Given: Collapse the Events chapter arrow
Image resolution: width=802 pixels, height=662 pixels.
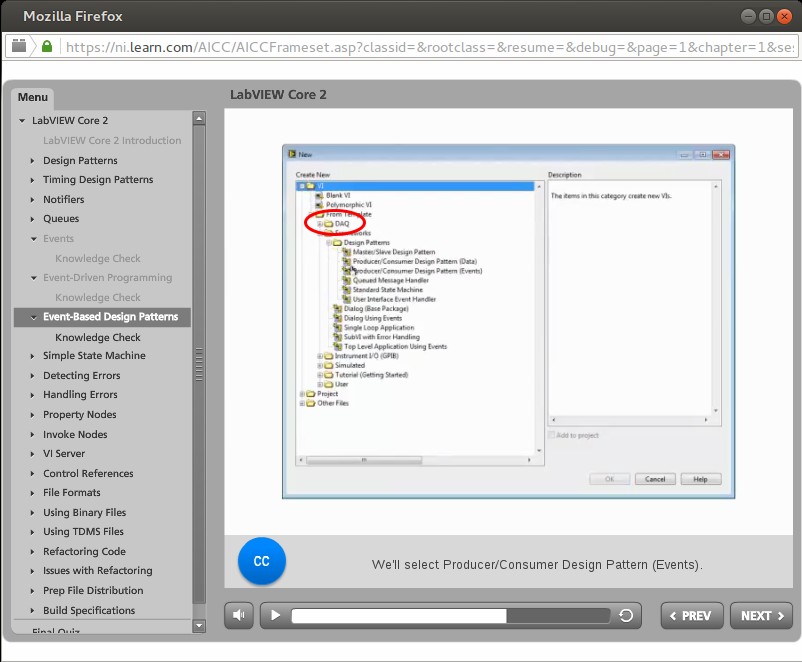Looking at the screenshot, I should click(x=34, y=239).
